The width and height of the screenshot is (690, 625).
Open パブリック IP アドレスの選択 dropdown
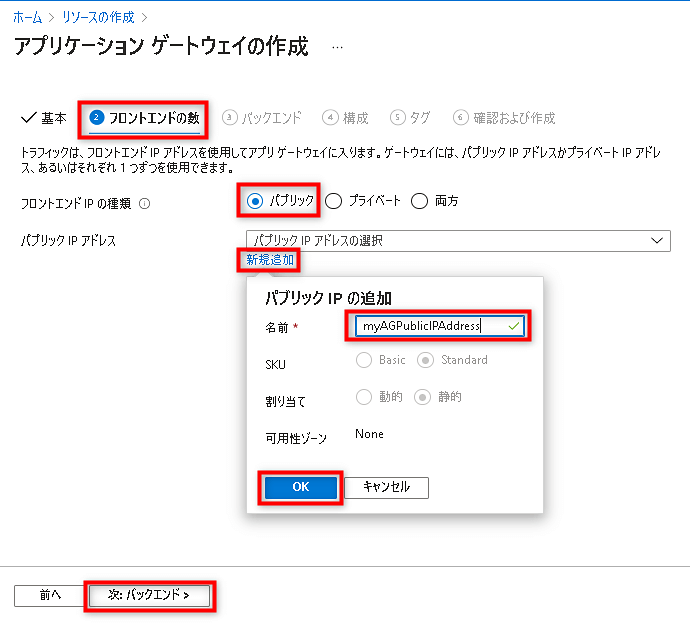tap(458, 241)
